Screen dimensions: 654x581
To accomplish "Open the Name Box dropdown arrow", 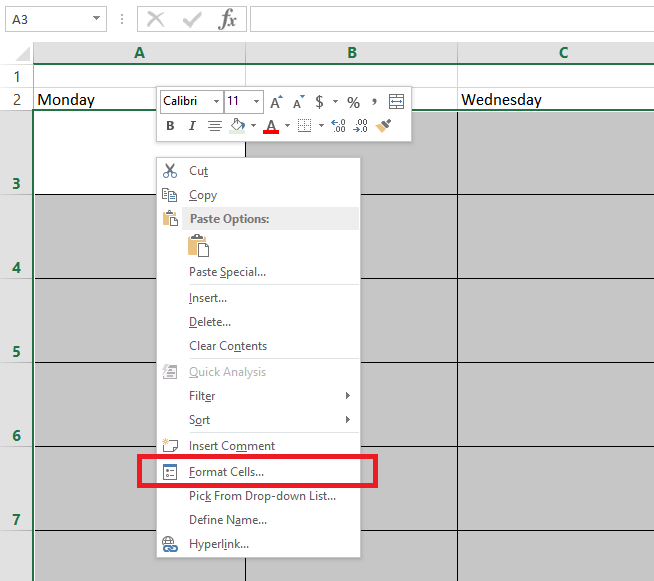I will coord(96,18).
